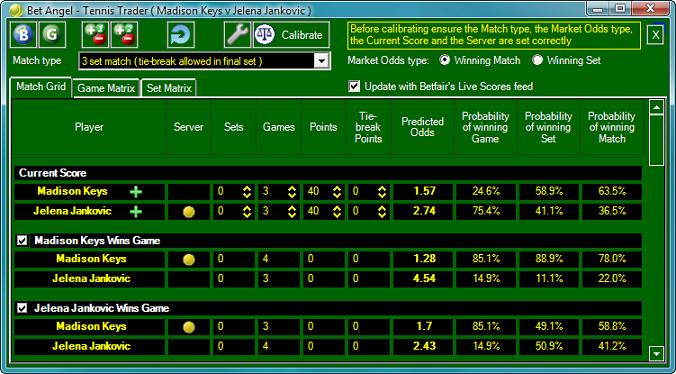Click predicted odds 1.7 cell
Image resolution: width=676 pixels, height=374 pixels.
pyautogui.click(x=422, y=327)
